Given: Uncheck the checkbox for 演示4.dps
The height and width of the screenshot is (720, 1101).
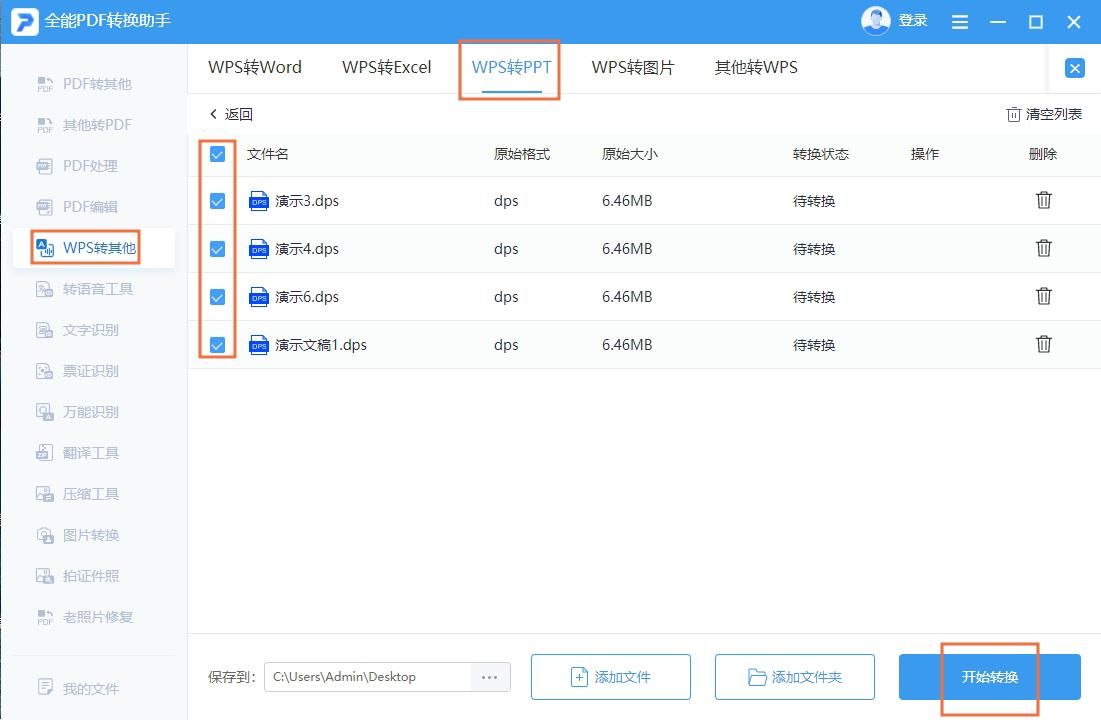Looking at the screenshot, I should tap(218, 249).
